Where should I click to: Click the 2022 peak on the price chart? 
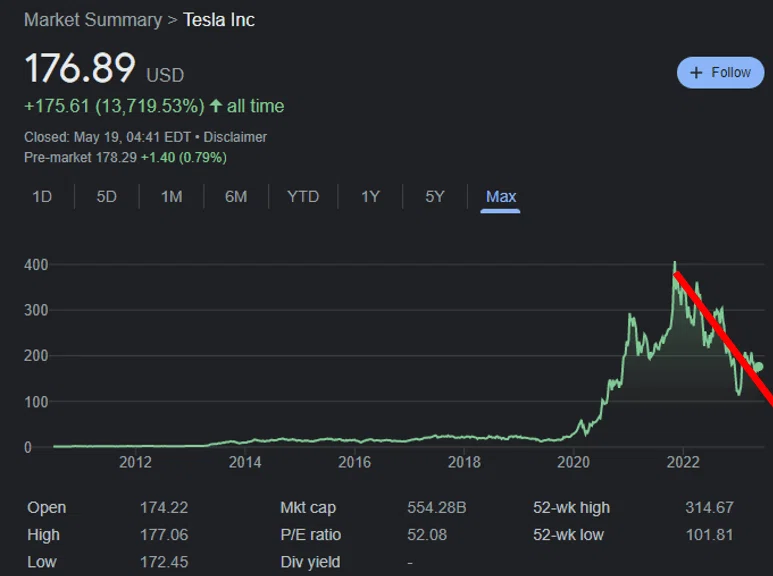(x=675, y=263)
